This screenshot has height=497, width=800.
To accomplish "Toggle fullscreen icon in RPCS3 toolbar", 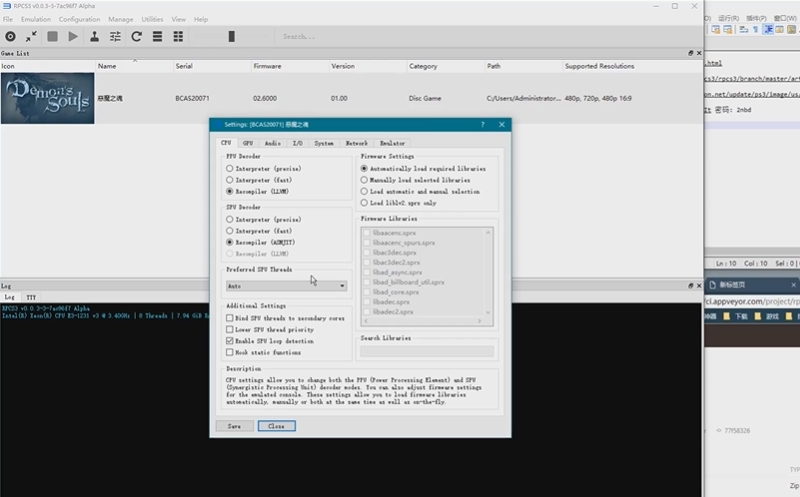I will tap(31, 36).
